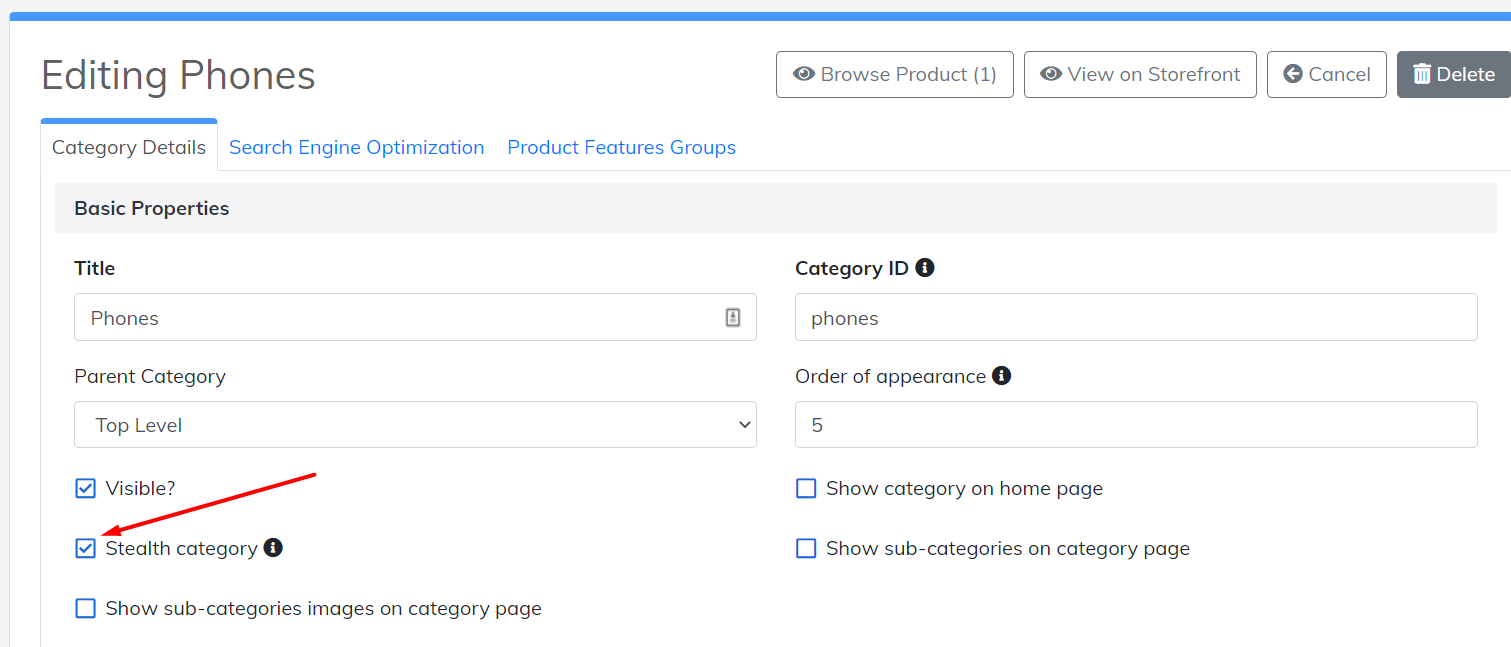Disable the Stealth category checkbox
The height and width of the screenshot is (647, 1511).
86,548
